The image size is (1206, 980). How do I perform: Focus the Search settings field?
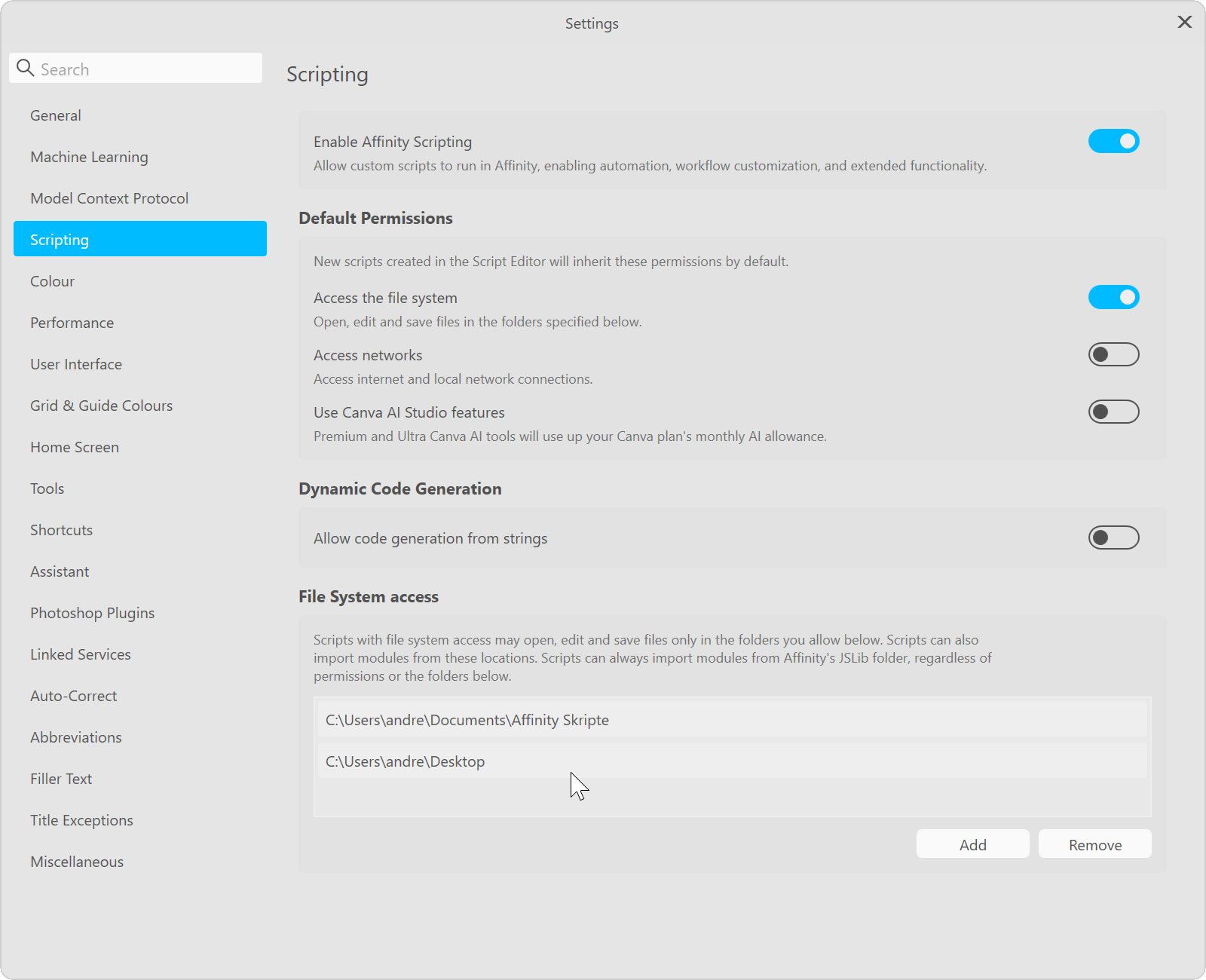(x=136, y=69)
